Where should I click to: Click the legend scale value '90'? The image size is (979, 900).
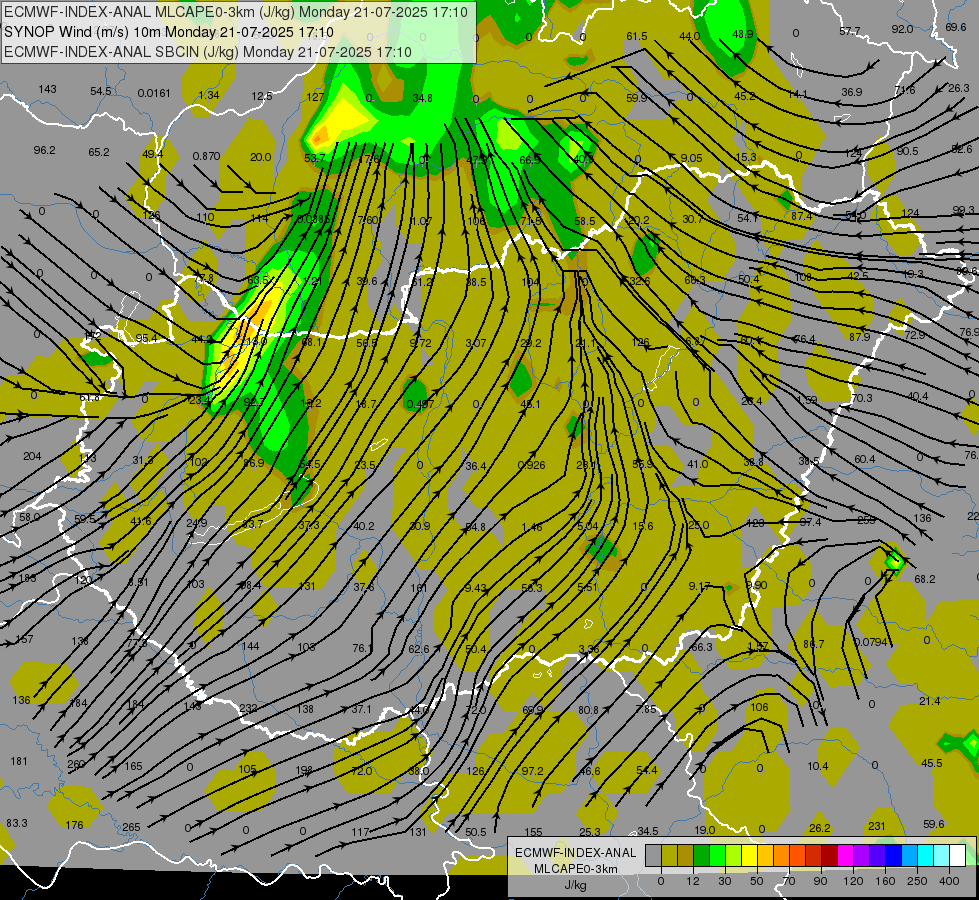820,881
